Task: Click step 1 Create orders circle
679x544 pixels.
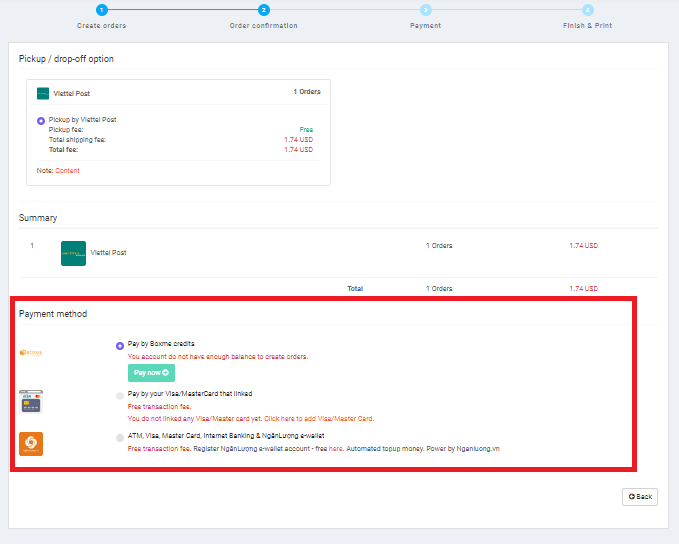Action: pos(101,10)
